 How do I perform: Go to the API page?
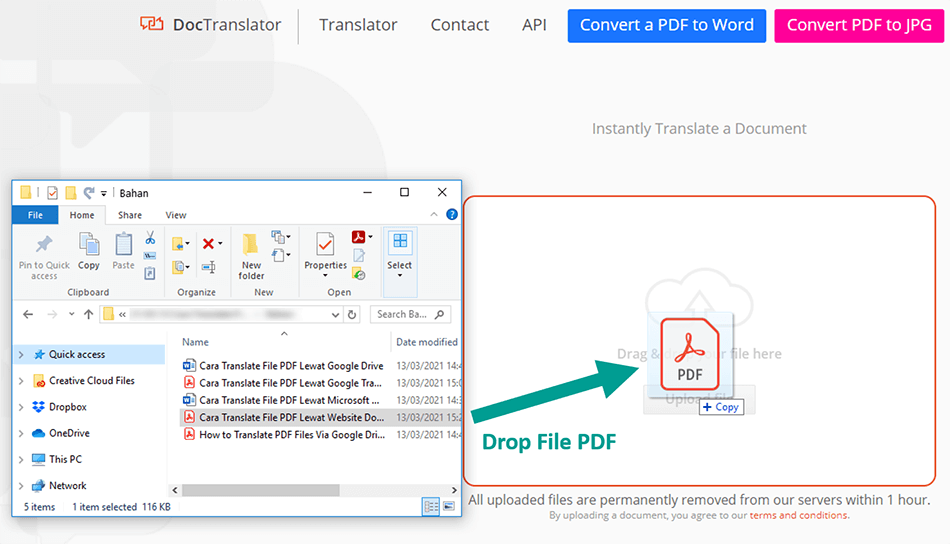[534, 25]
